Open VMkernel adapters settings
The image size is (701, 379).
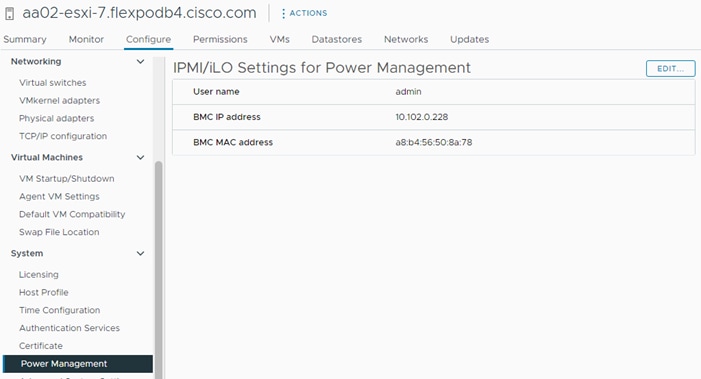click(59, 101)
